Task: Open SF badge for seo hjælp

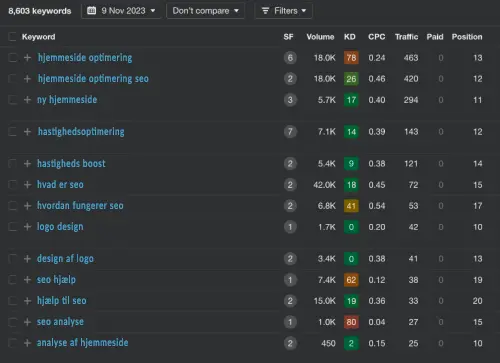Action: 290,280
